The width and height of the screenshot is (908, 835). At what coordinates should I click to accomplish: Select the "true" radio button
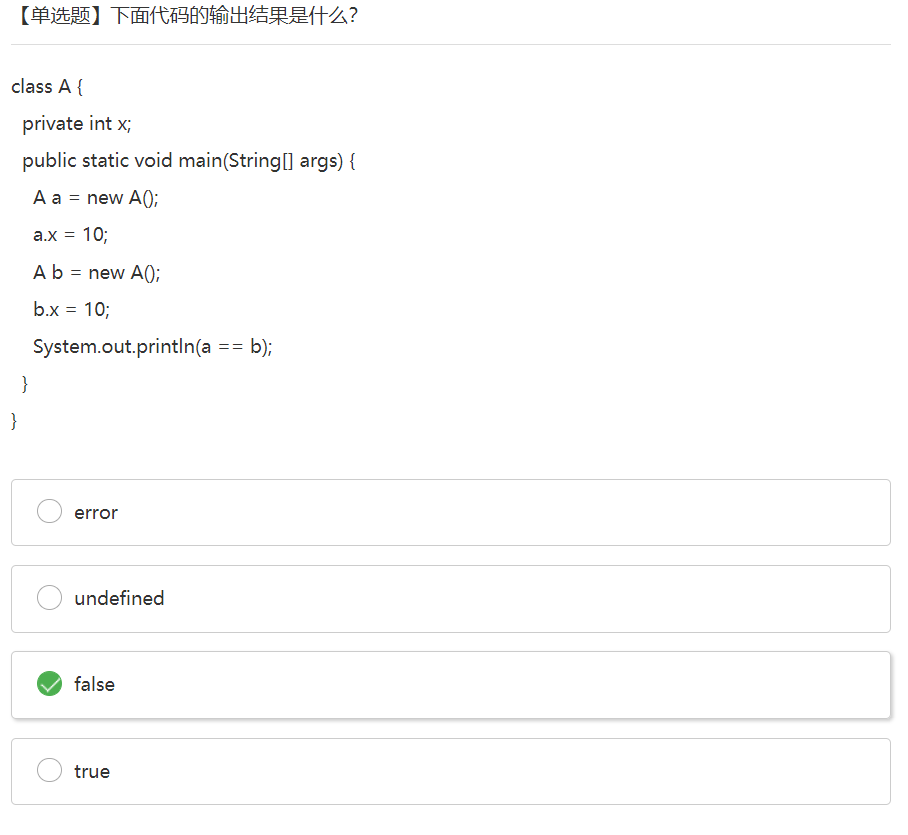coord(49,771)
